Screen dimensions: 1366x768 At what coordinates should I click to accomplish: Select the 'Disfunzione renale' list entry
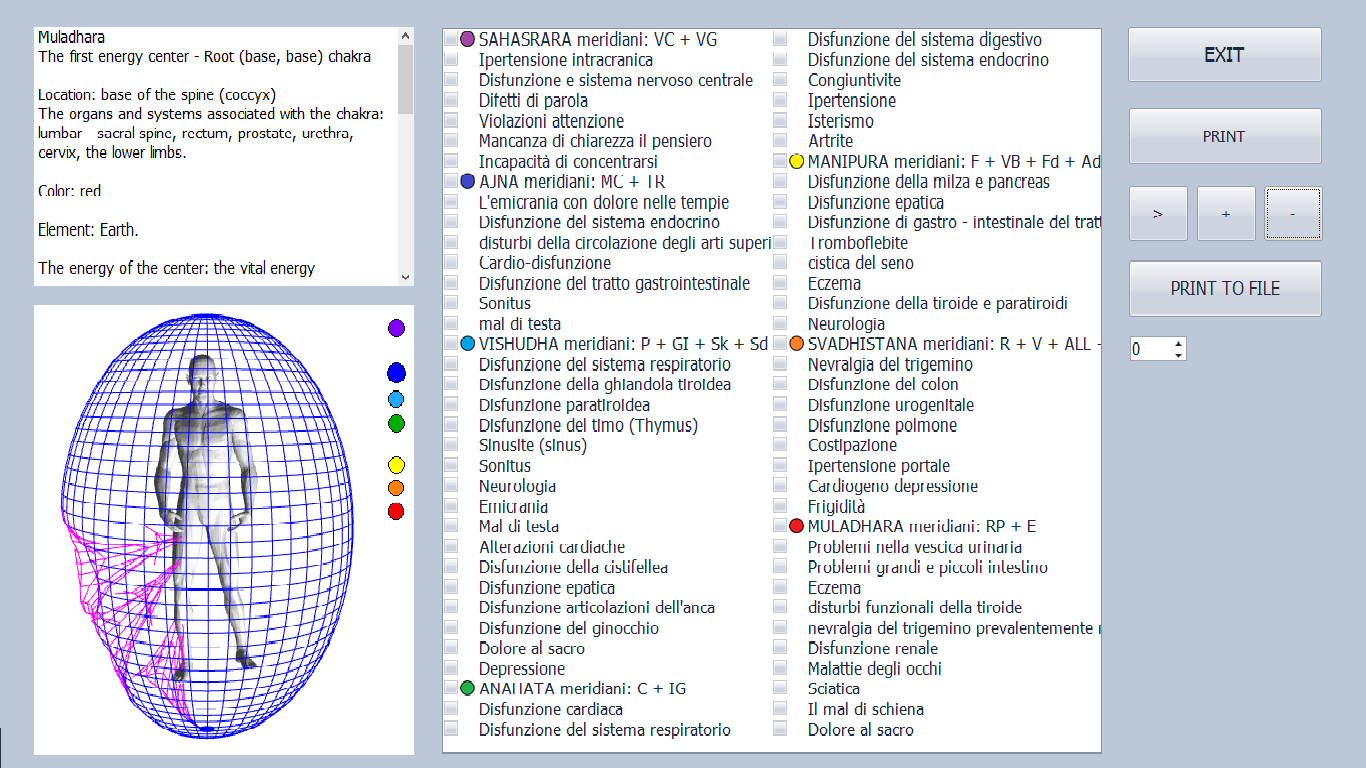(872, 648)
